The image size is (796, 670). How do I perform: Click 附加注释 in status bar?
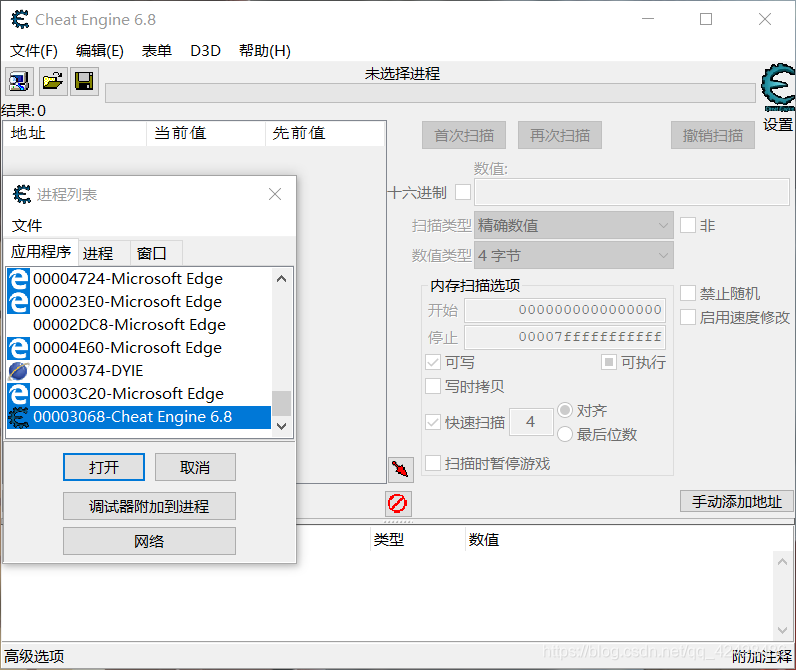click(x=761, y=656)
